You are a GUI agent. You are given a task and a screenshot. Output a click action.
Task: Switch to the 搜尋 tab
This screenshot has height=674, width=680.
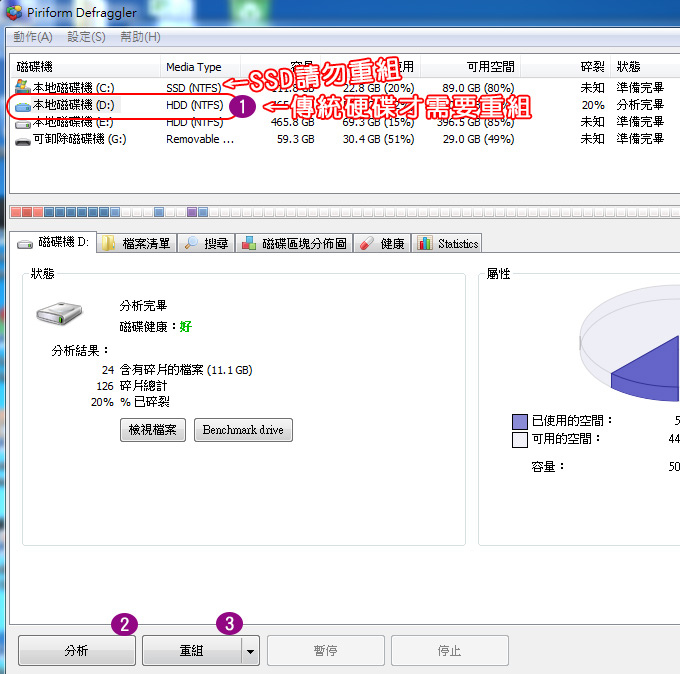click(x=206, y=243)
